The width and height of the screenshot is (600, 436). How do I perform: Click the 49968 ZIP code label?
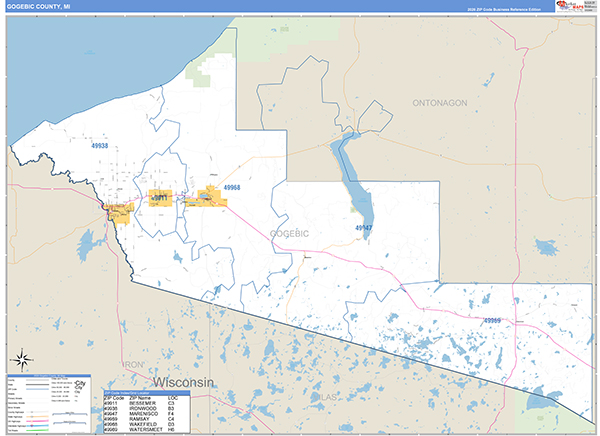(x=232, y=188)
